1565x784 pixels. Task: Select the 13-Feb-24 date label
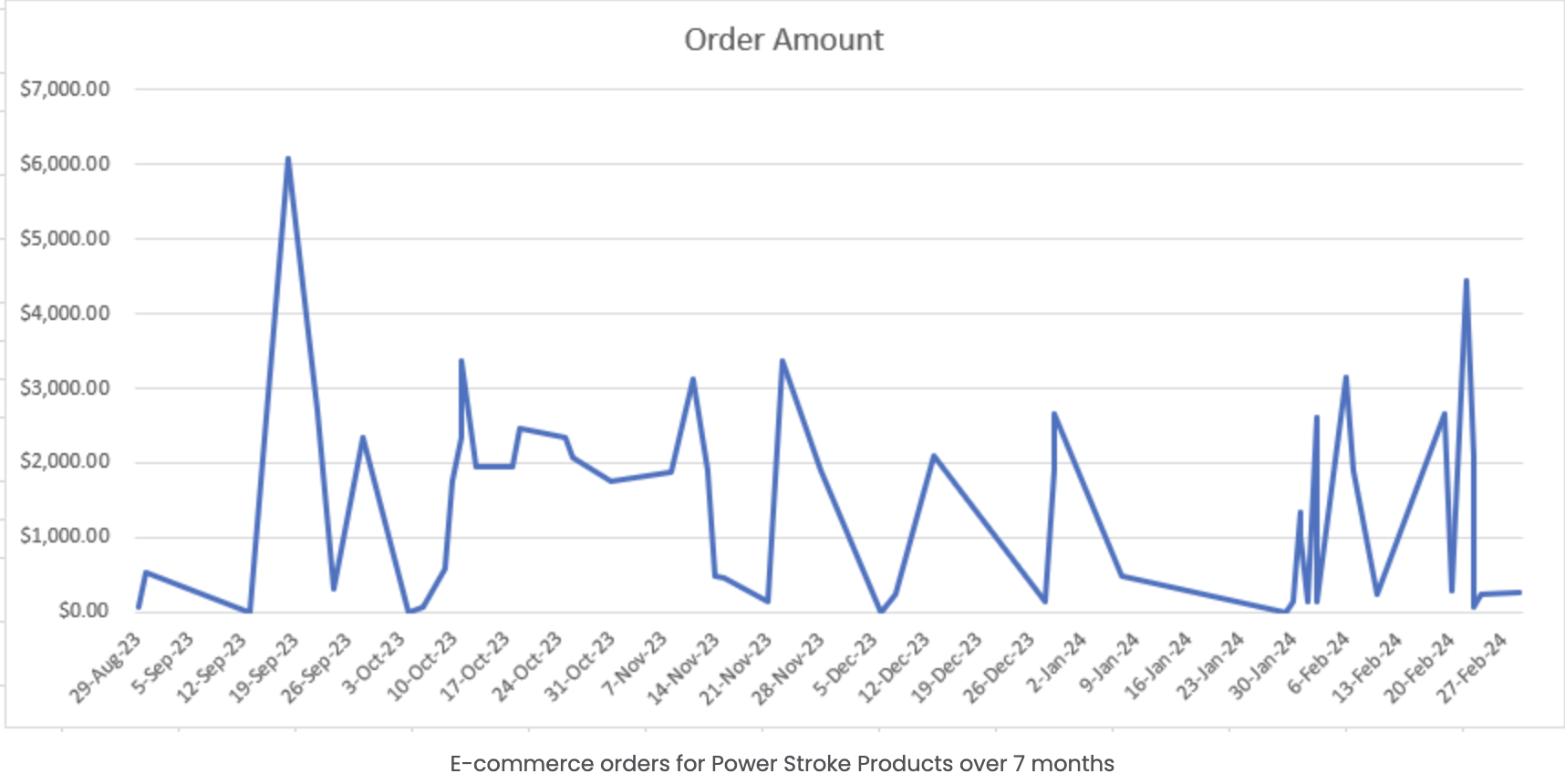point(1366,667)
